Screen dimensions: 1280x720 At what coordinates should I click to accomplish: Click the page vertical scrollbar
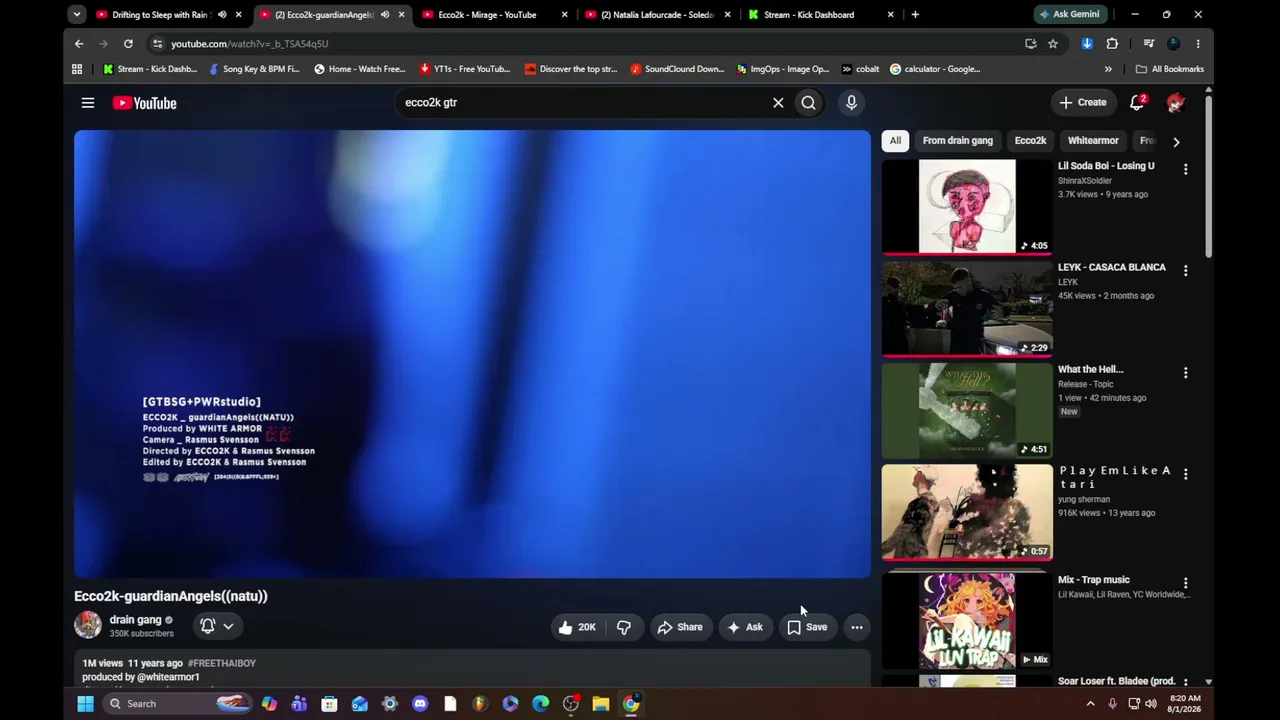[1208, 178]
